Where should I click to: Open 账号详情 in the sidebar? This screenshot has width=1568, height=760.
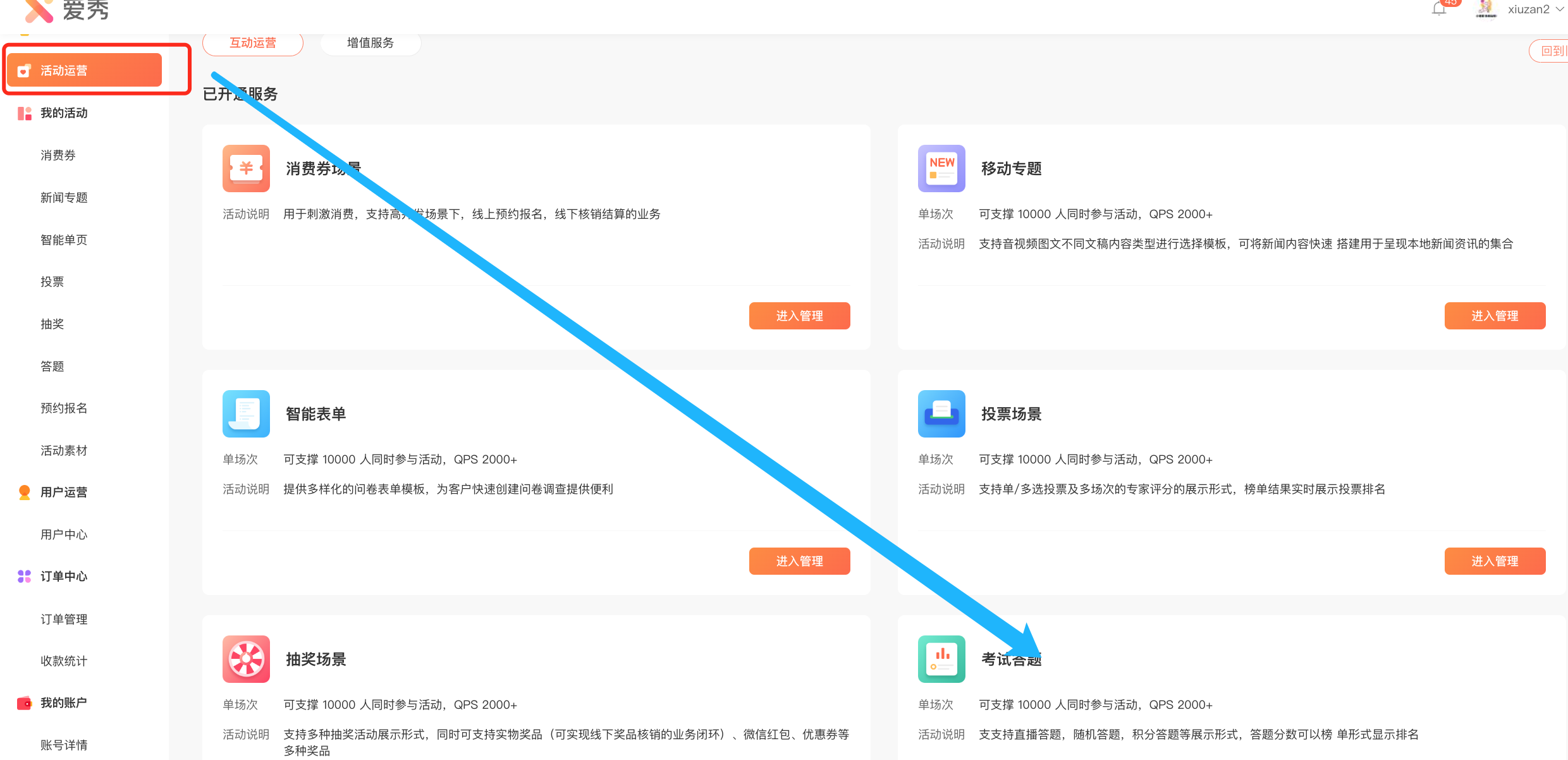[x=64, y=745]
